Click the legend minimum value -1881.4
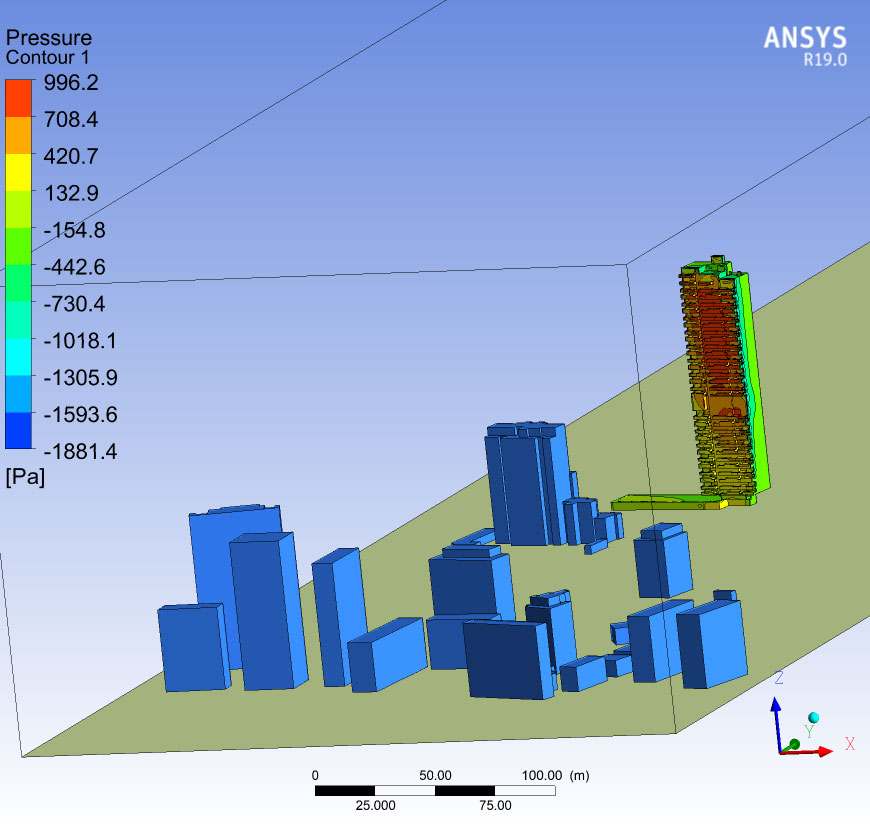The image size is (870, 831). tap(80, 452)
